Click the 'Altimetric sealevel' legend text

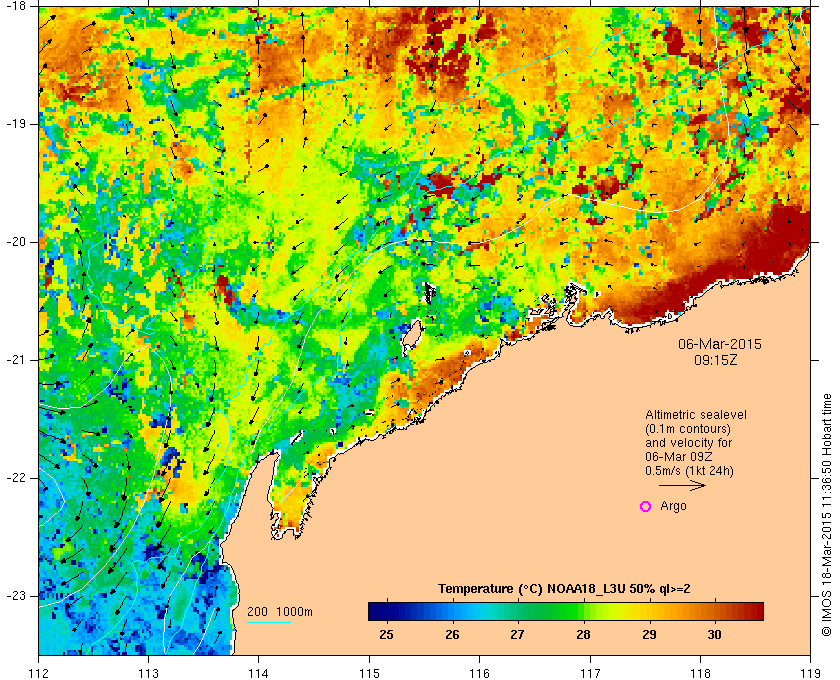coord(696,415)
